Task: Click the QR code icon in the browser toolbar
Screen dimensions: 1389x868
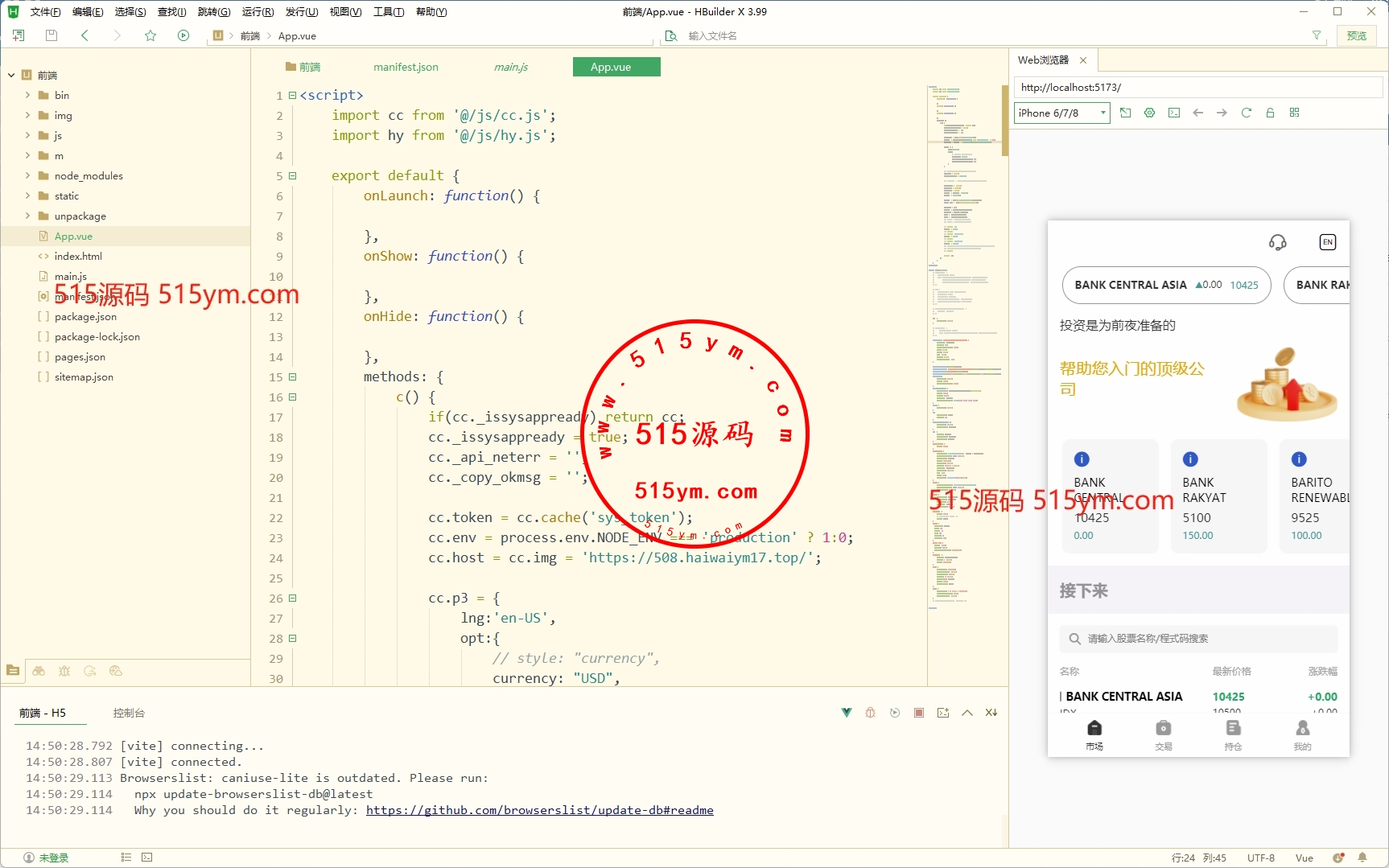Action: click(x=1294, y=113)
